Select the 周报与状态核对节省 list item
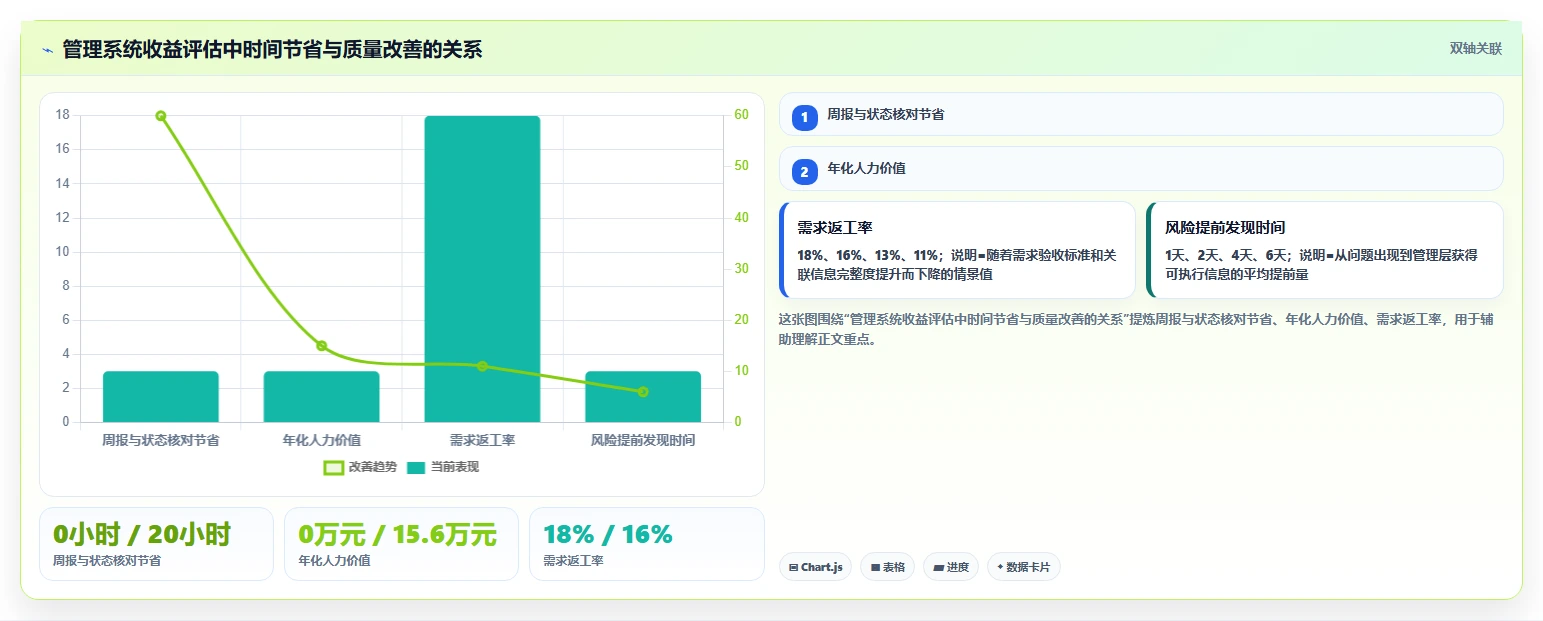The image size is (1543, 621). click(1141, 114)
